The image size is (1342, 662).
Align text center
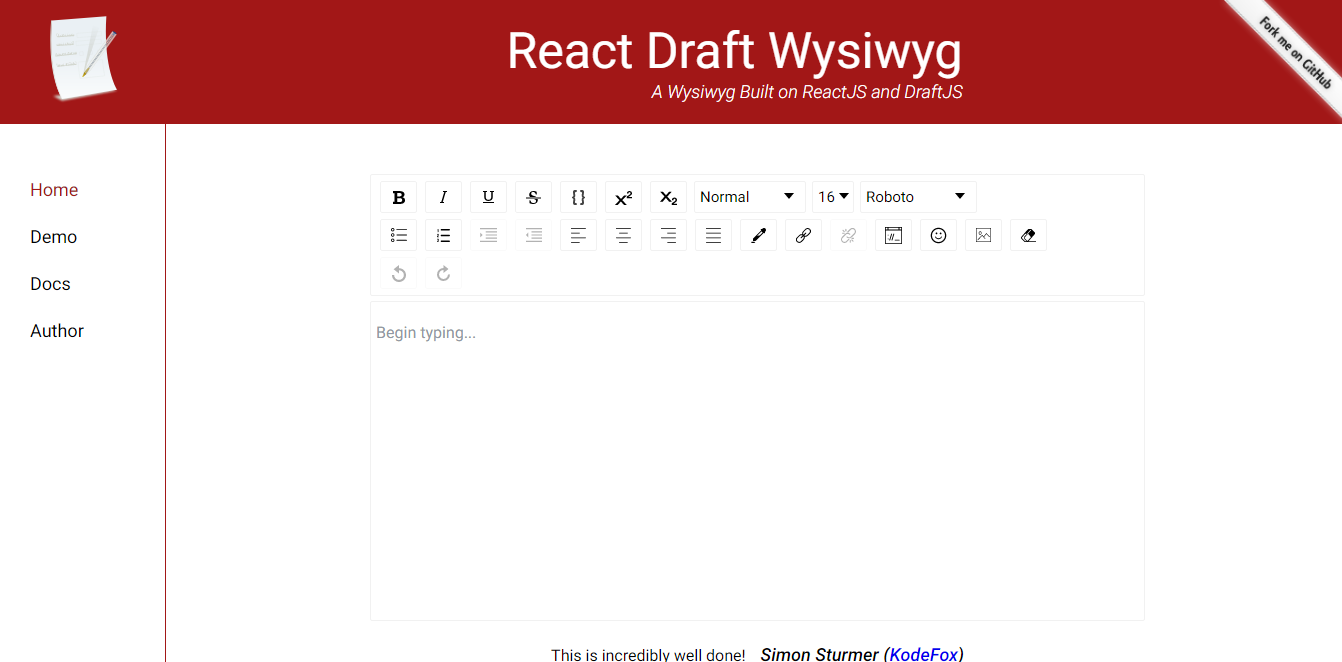[x=623, y=235]
